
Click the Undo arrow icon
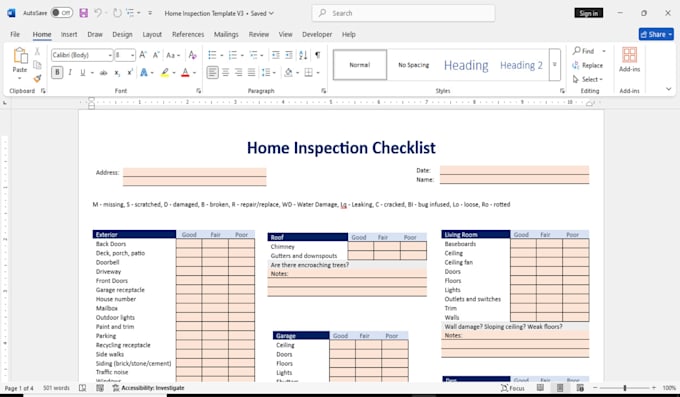point(98,13)
